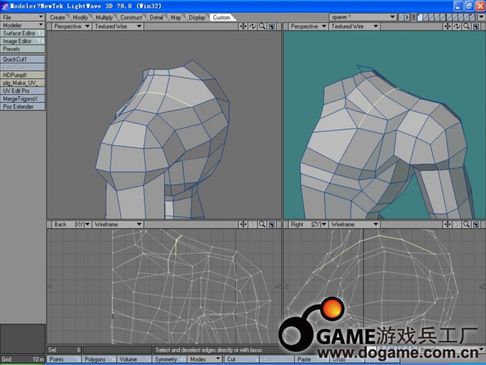The width and height of the screenshot is (486, 365).
Task: Click the zoom magnifier icon of the gray Perspective viewport
Action: pos(262,26)
